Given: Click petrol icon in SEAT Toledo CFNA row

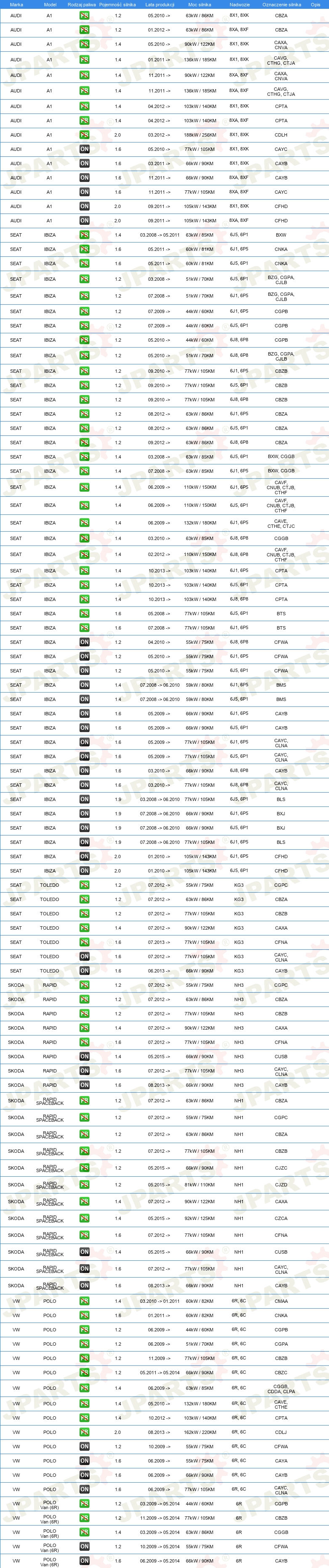Looking at the screenshot, I should tap(84, 942).
